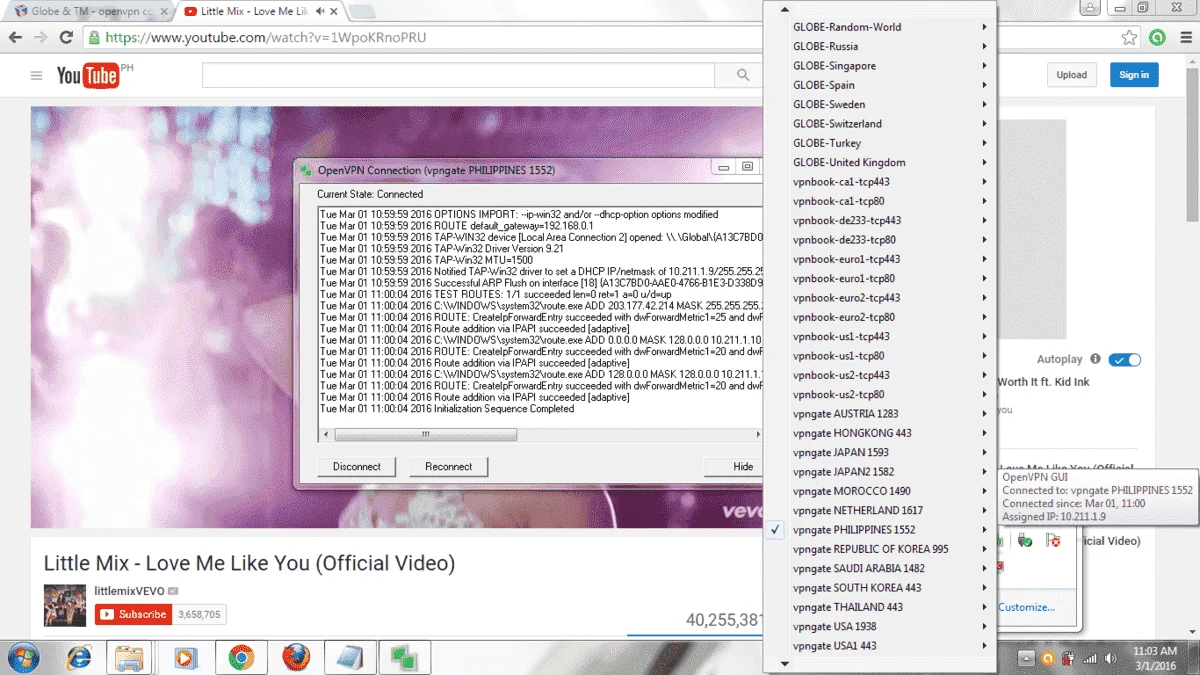Click the YouTube search magnifier button
Image resolution: width=1200 pixels, height=675 pixels.
point(743,75)
